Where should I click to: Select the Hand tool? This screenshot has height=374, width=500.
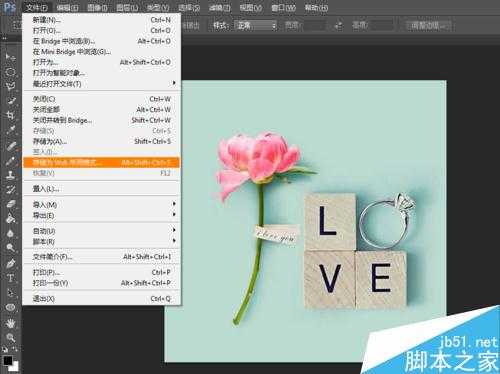tap(10, 323)
